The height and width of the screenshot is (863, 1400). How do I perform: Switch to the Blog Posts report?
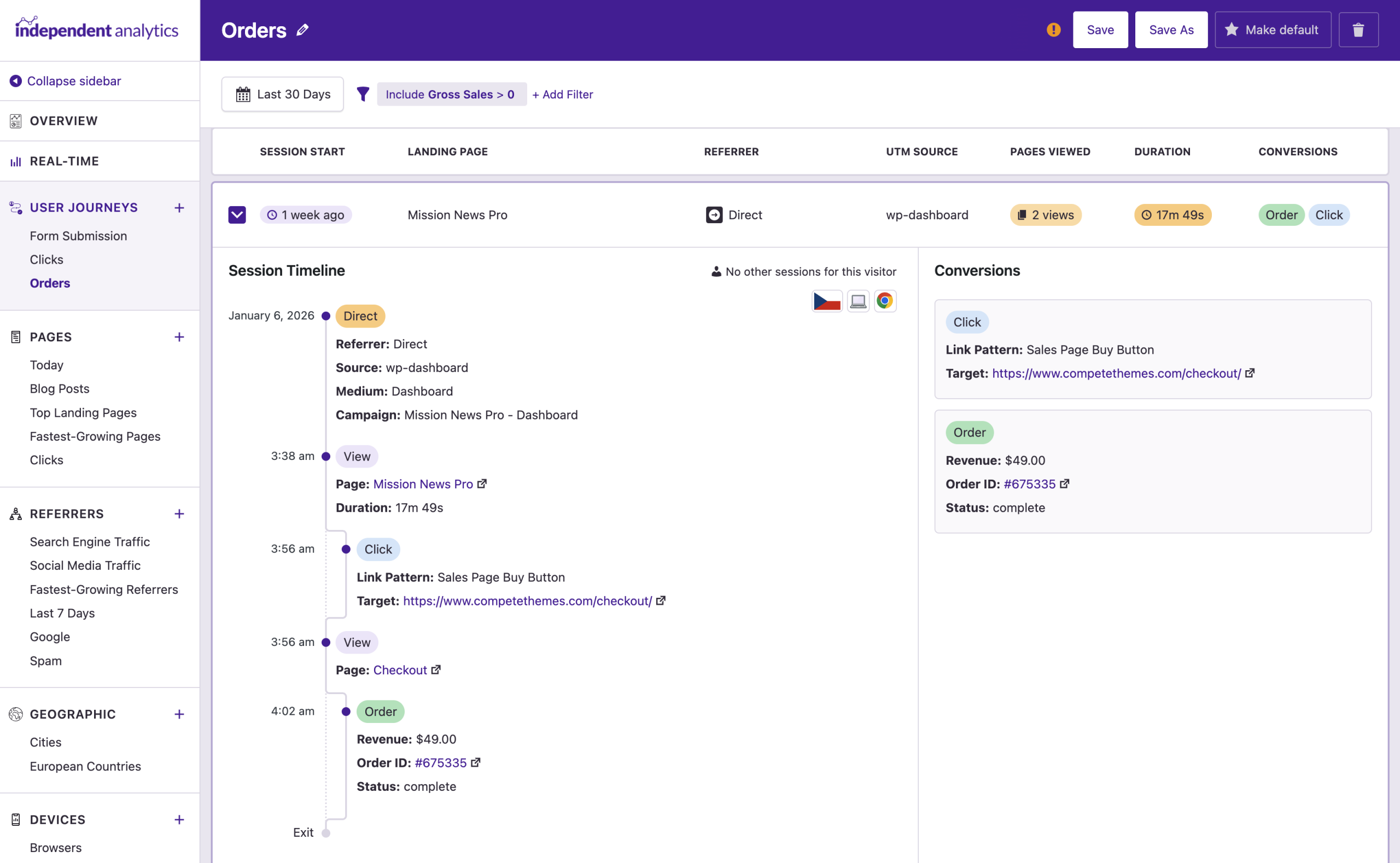point(60,389)
